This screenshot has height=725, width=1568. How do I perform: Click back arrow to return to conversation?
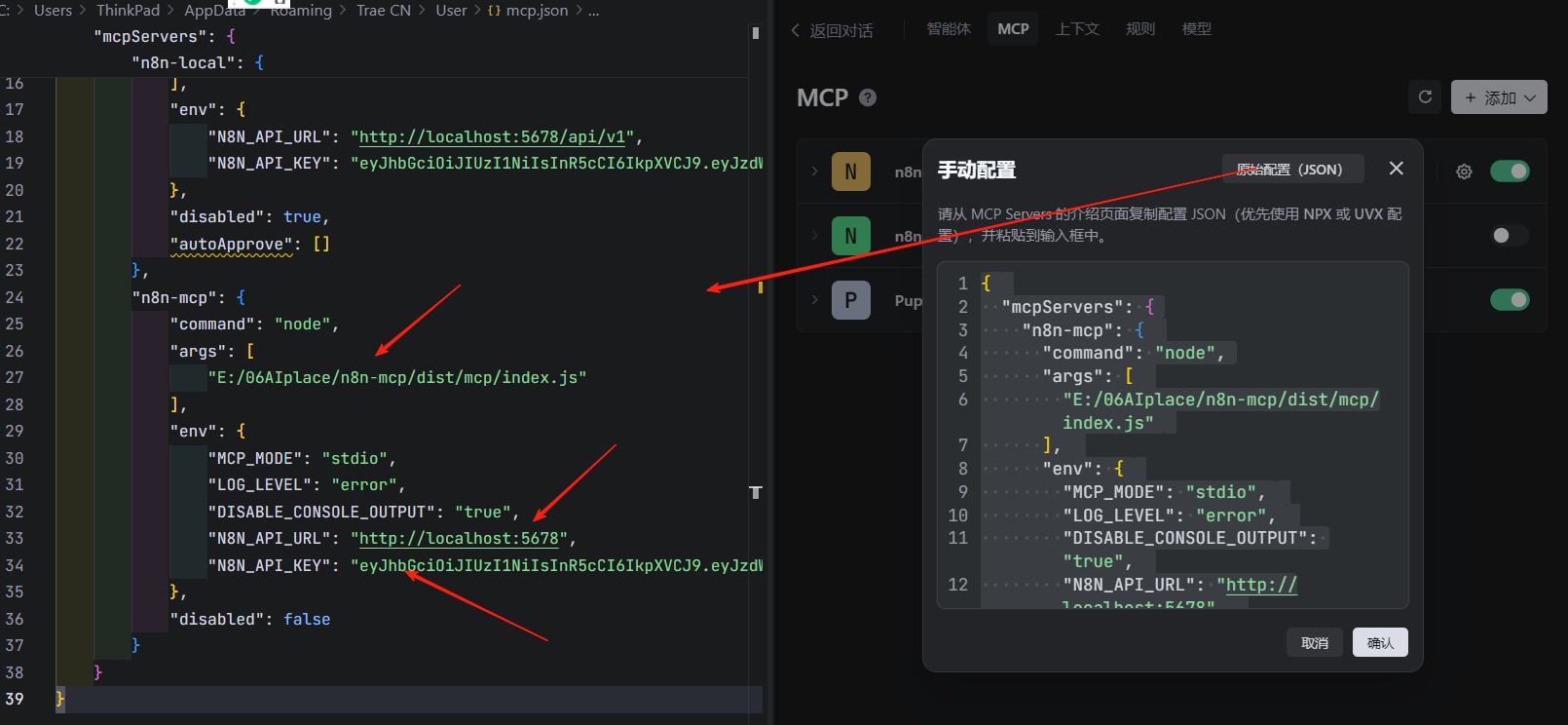(x=796, y=30)
